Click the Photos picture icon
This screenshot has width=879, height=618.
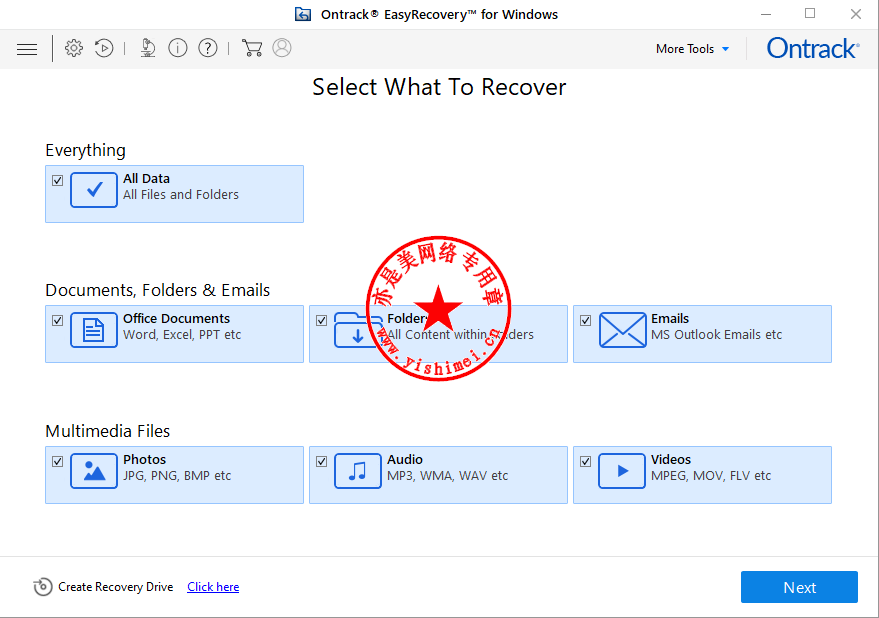click(x=94, y=471)
